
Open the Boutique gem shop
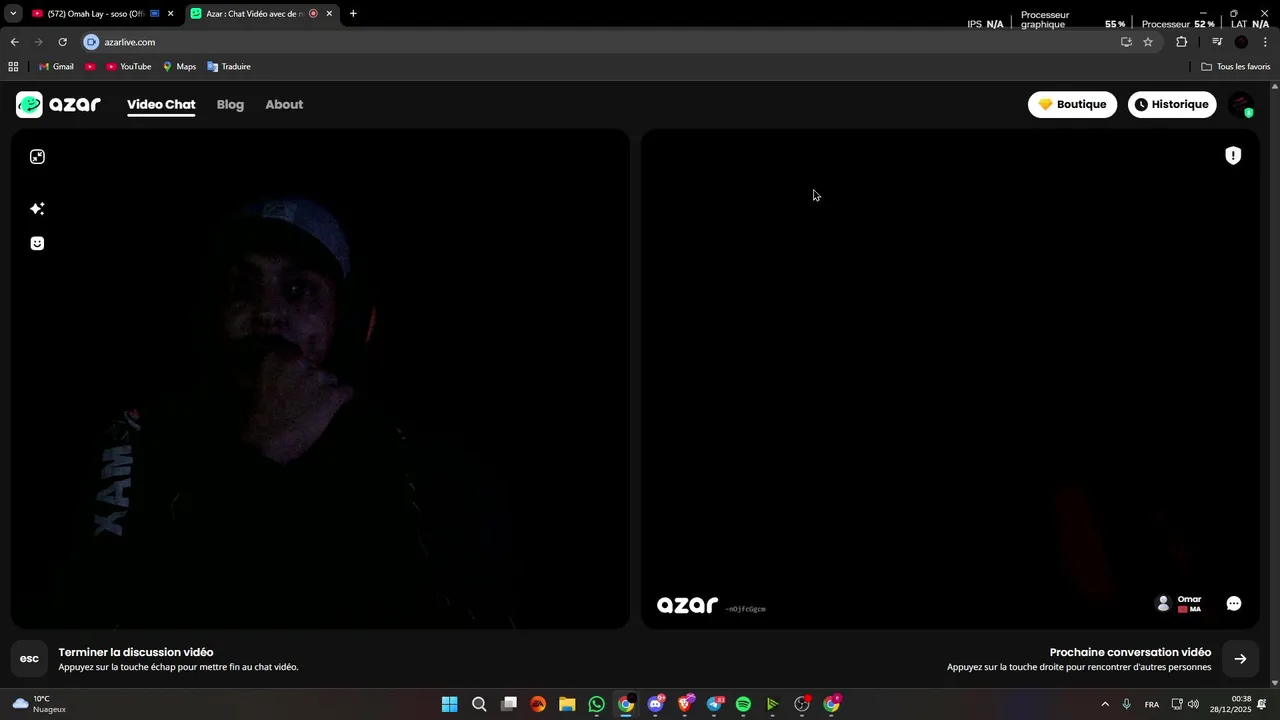coord(1072,104)
